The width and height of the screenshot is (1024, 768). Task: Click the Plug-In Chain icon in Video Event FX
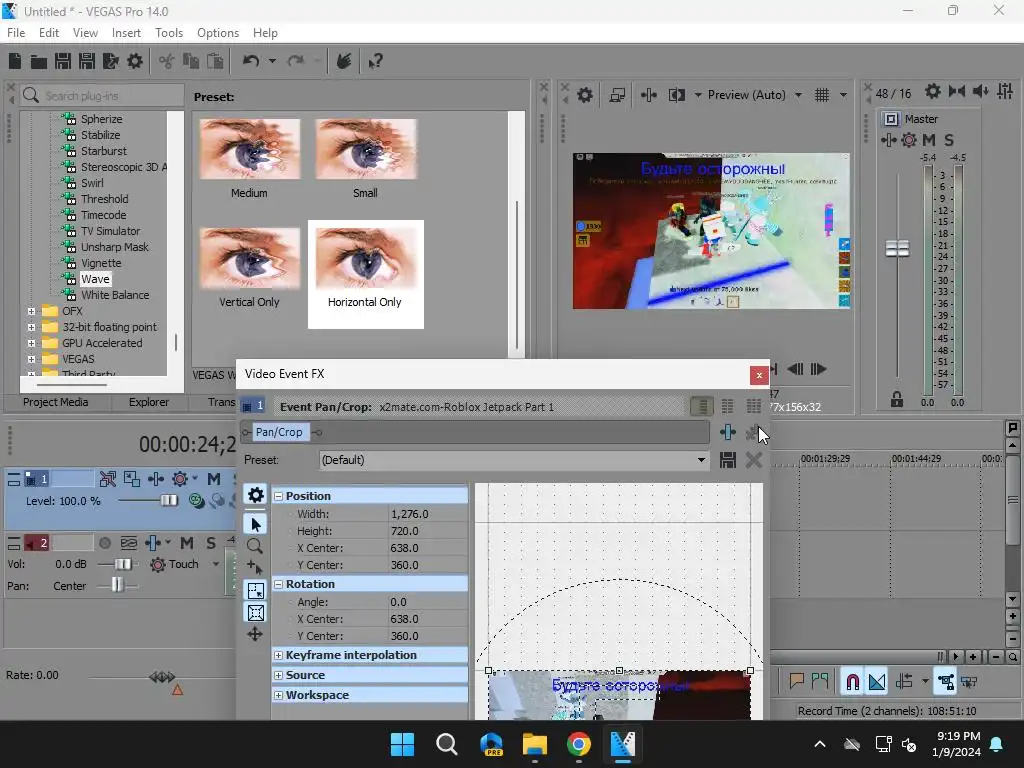coord(728,432)
